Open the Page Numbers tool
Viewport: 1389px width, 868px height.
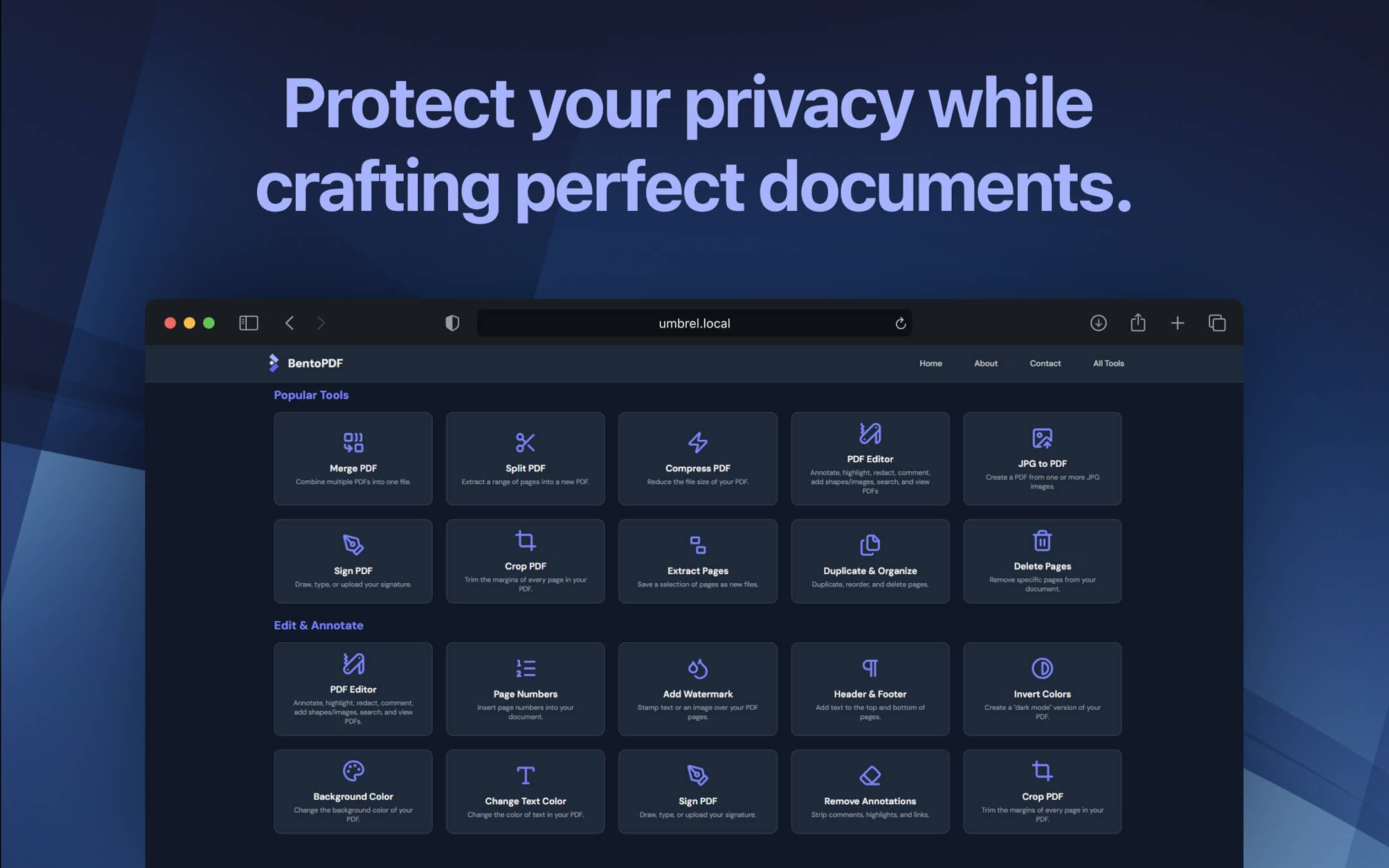525,689
